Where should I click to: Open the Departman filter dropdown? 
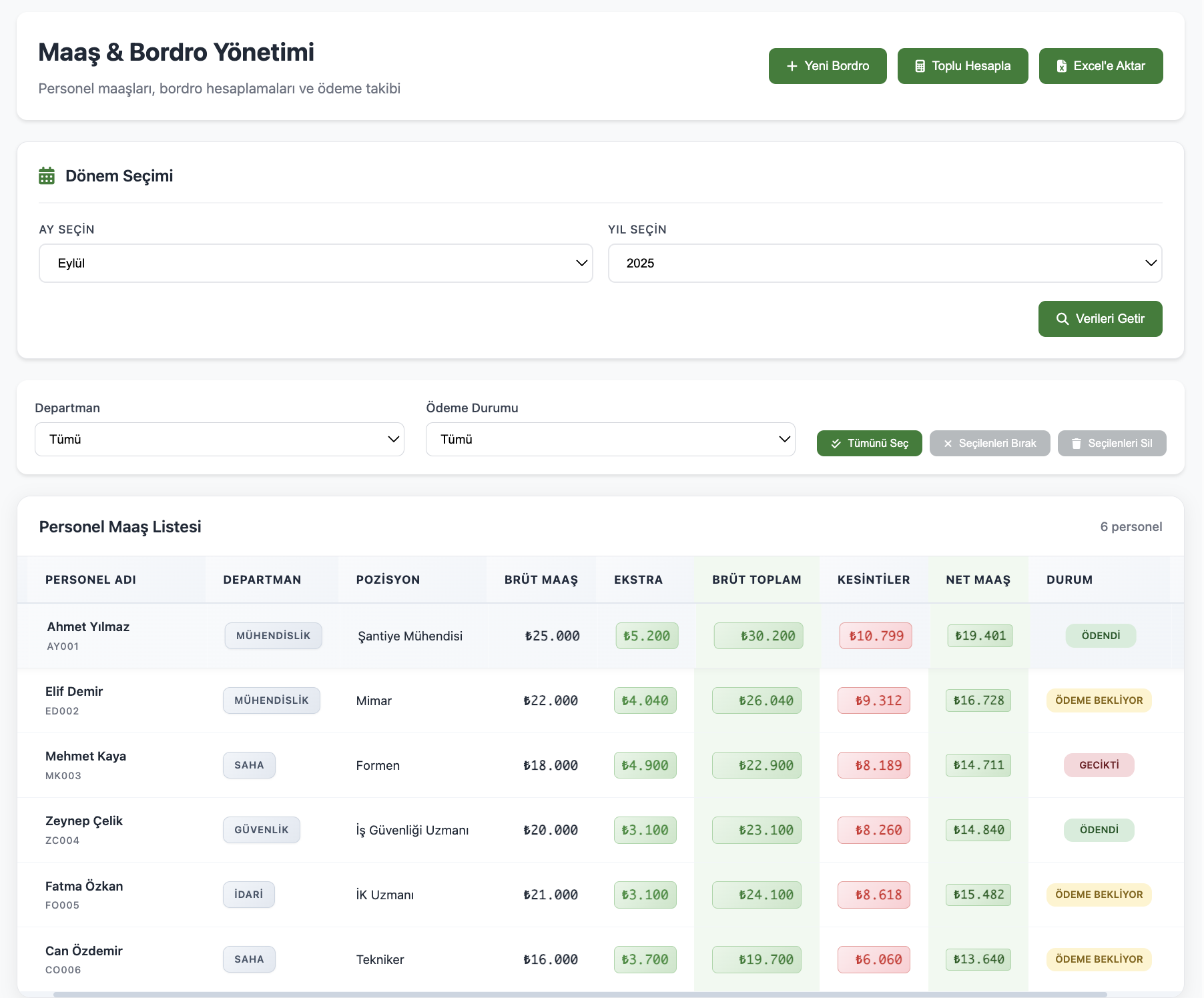pyautogui.click(x=219, y=439)
